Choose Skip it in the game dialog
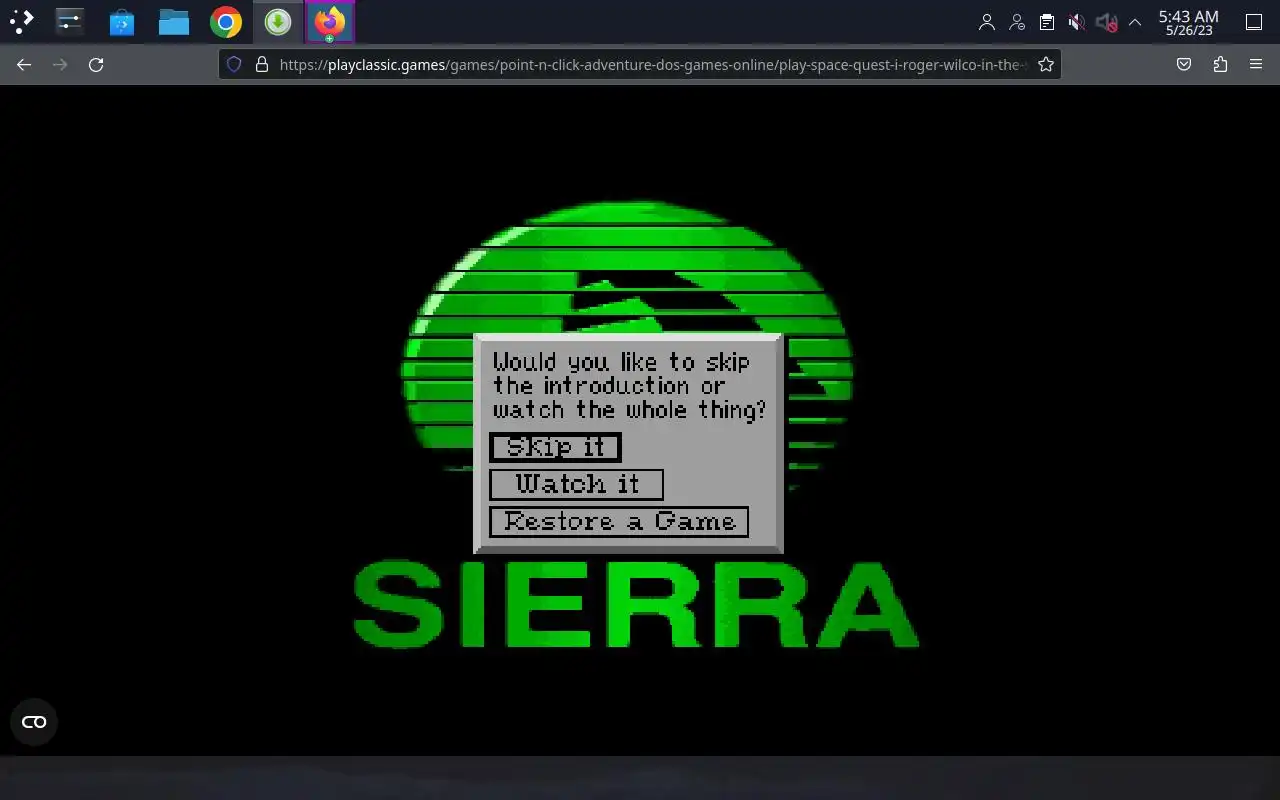The image size is (1280, 800). pyautogui.click(x=555, y=447)
